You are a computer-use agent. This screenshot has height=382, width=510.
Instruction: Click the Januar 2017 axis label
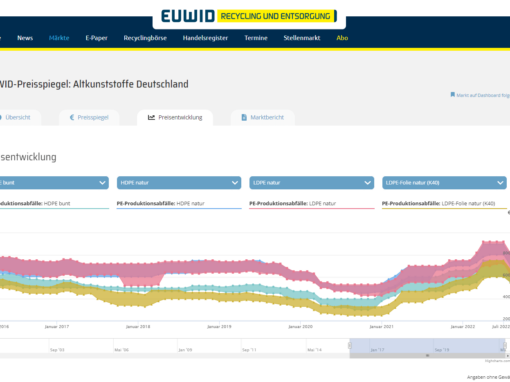(x=57, y=327)
